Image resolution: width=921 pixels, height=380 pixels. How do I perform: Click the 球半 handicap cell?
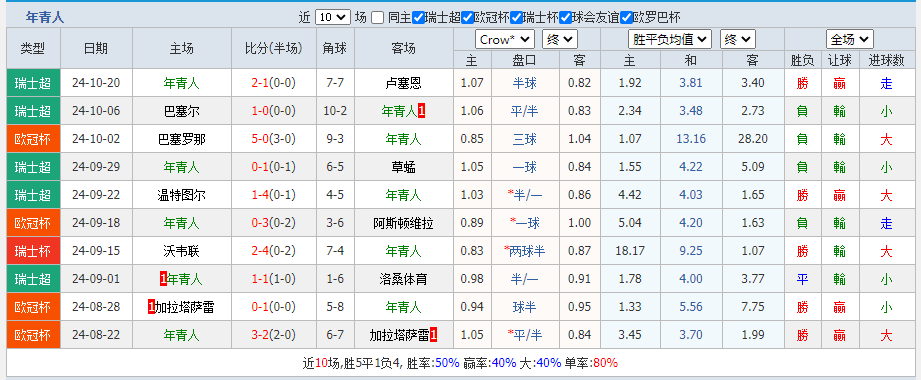525,307
